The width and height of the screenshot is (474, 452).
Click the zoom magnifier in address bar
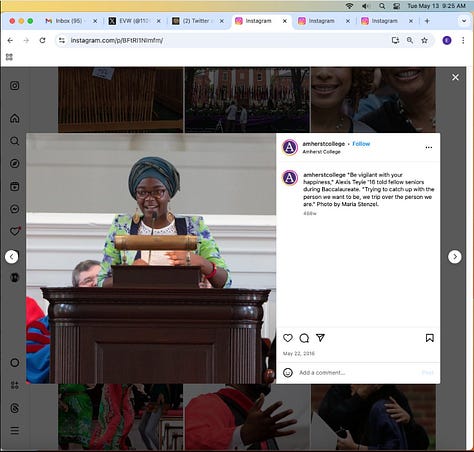[x=410, y=40]
